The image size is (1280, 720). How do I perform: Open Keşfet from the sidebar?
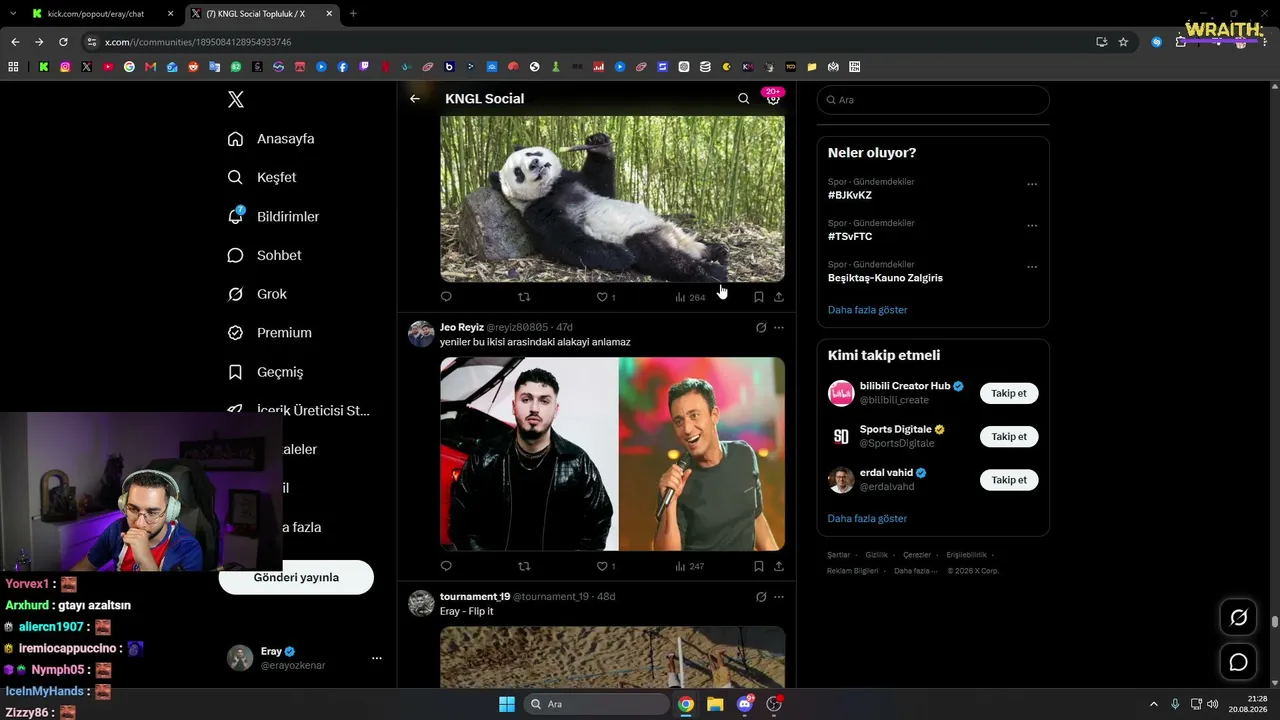(x=262, y=177)
